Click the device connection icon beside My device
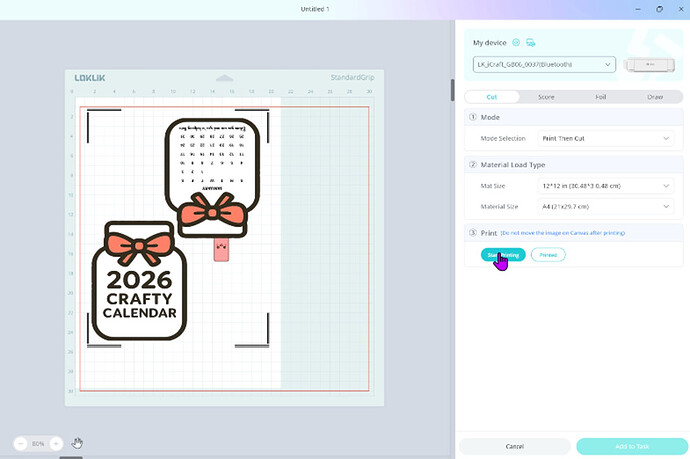 tap(530, 42)
